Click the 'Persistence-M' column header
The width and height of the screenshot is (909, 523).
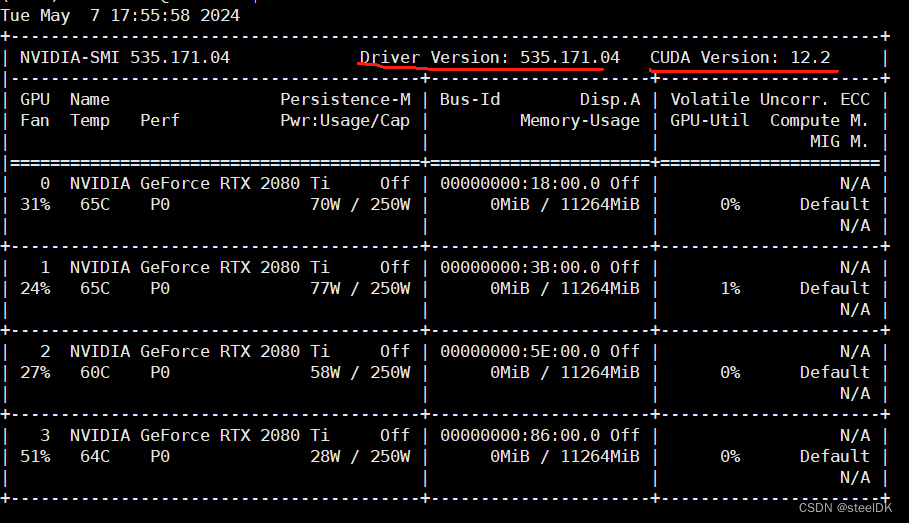pyautogui.click(x=346, y=99)
